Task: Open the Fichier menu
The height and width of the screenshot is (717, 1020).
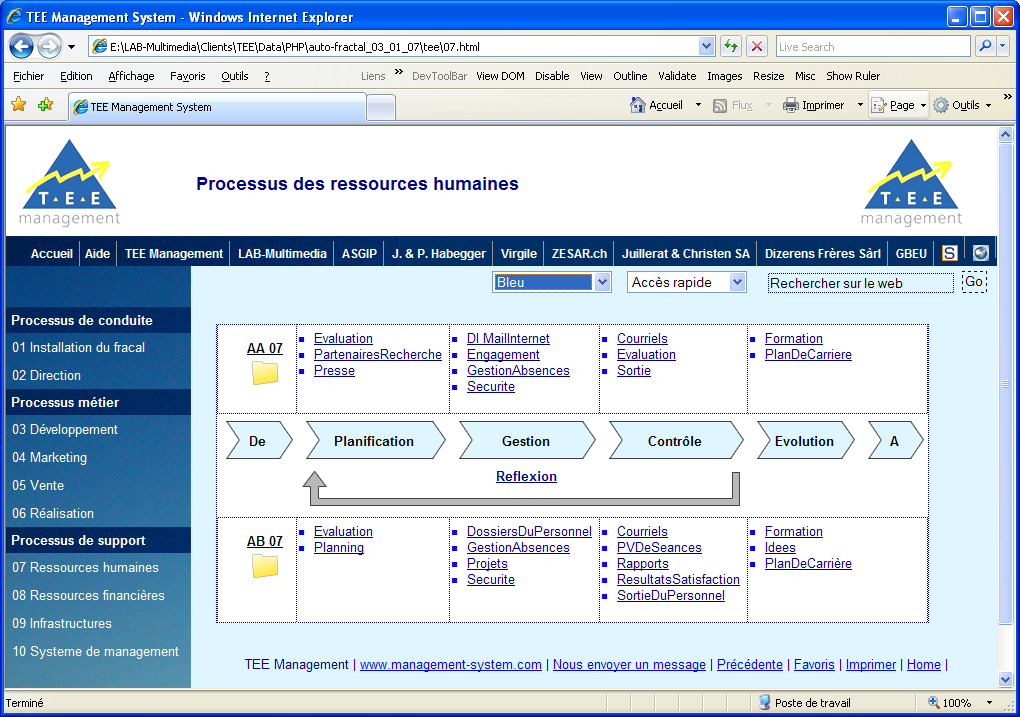Action: [x=29, y=76]
